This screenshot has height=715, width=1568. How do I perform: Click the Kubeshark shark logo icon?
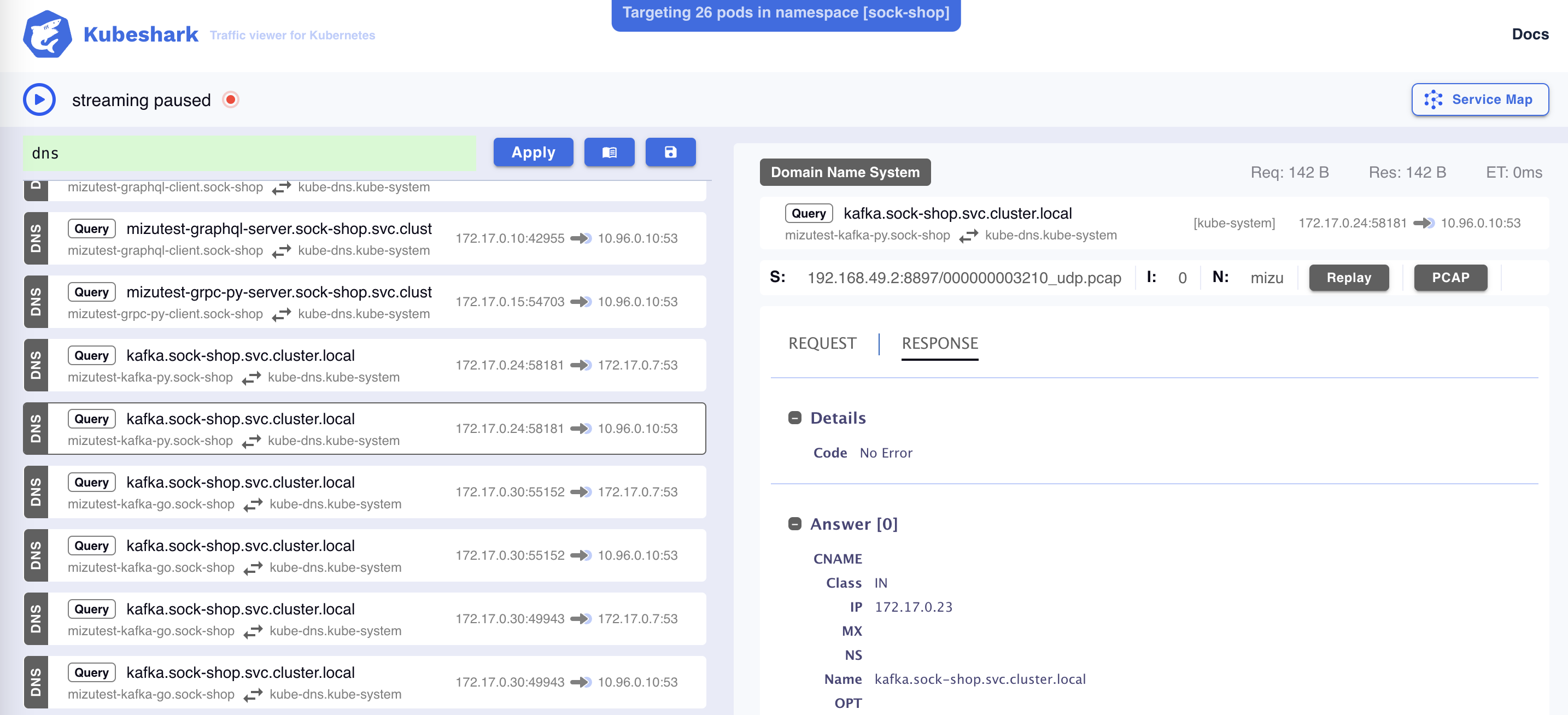[48, 34]
